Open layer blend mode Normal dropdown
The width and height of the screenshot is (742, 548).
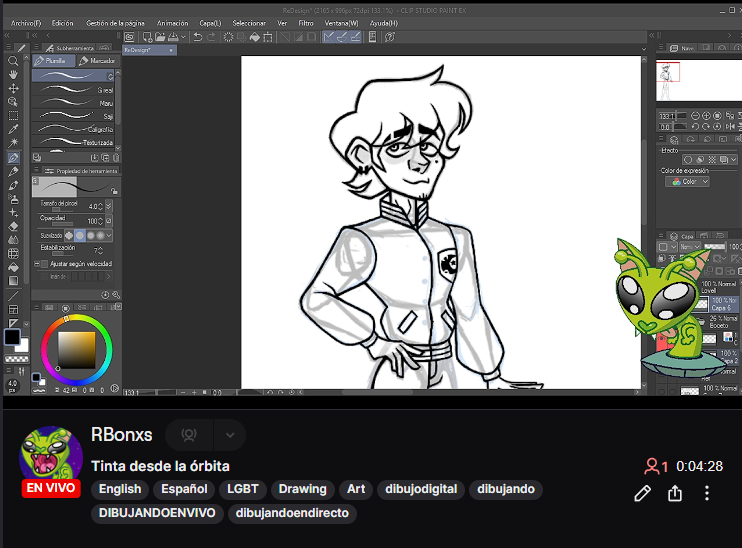pos(689,247)
